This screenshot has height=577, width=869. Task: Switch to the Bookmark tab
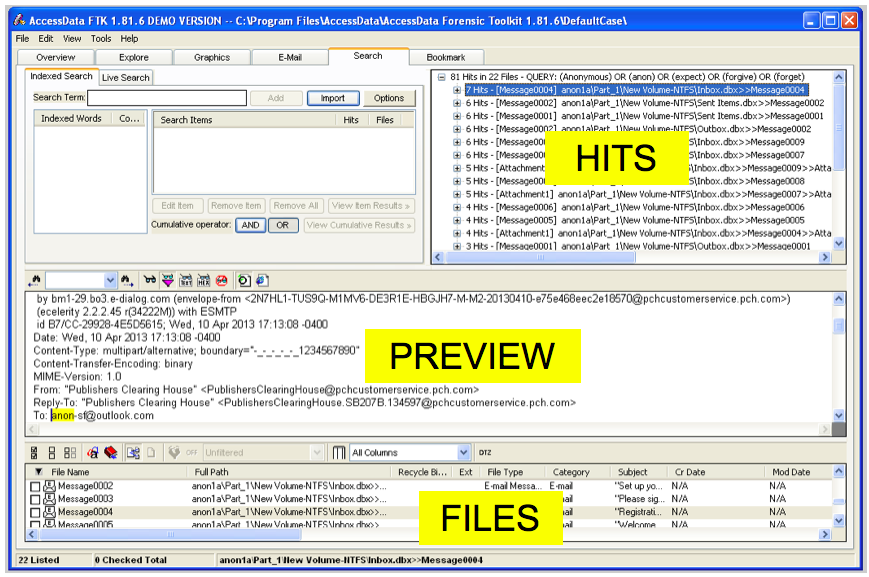tap(446, 57)
